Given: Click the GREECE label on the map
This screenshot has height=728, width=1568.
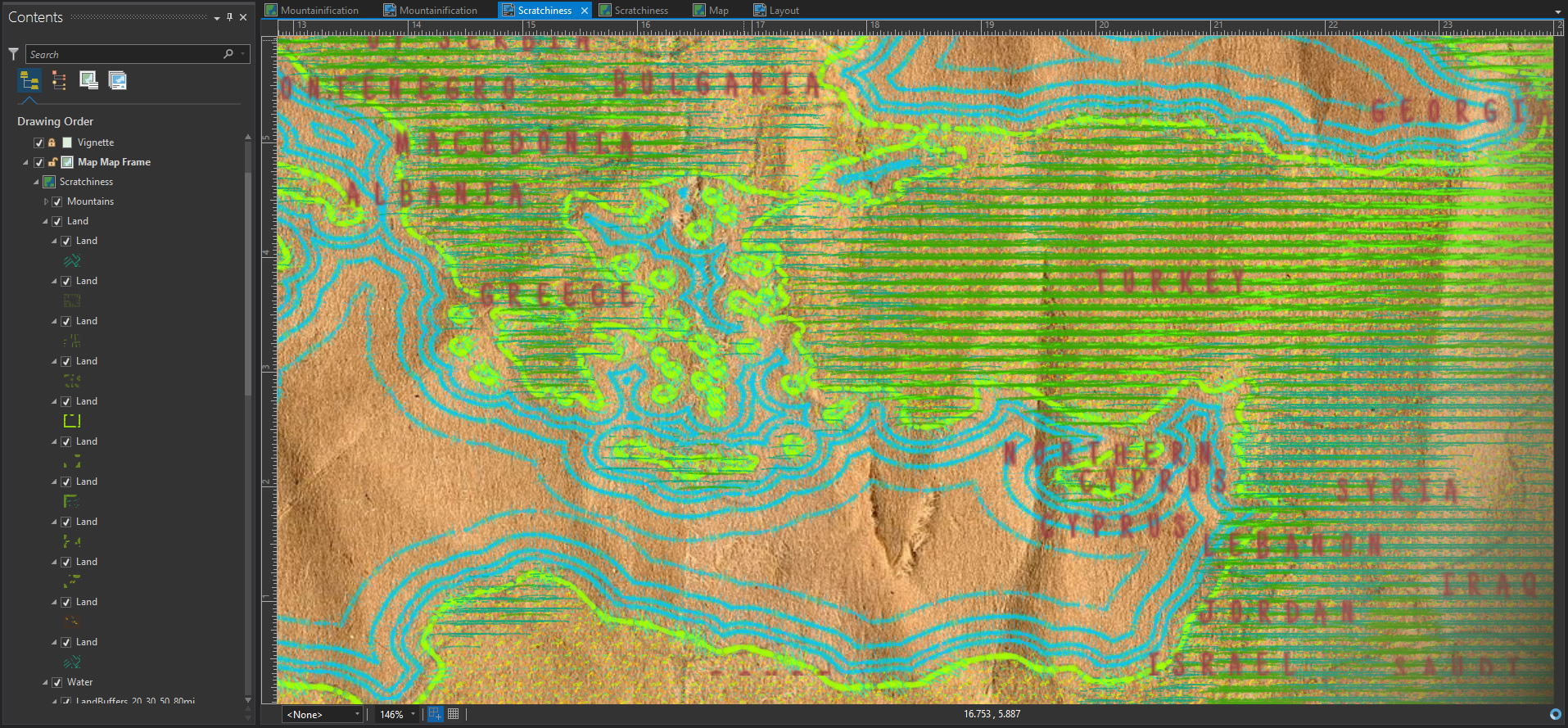Looking at the screenshot, I should click(x=556, y=294).
